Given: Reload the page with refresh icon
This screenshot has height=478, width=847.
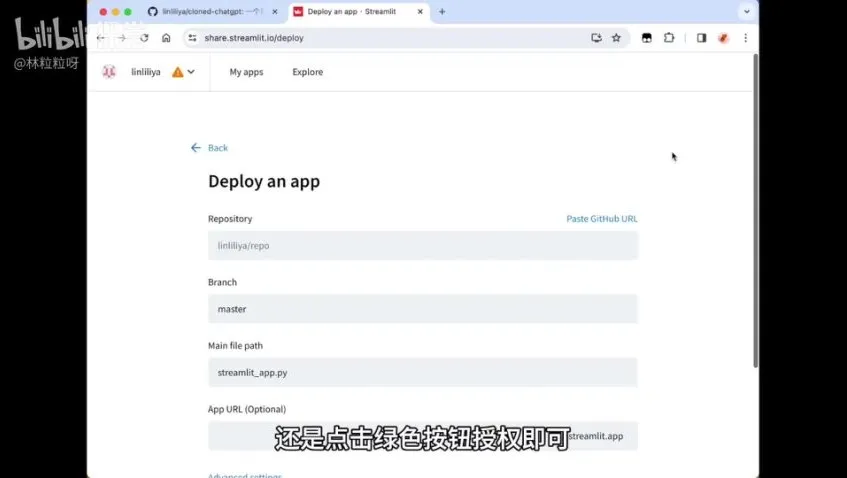Looking at the screenshot, I should [x=144, y=38].
